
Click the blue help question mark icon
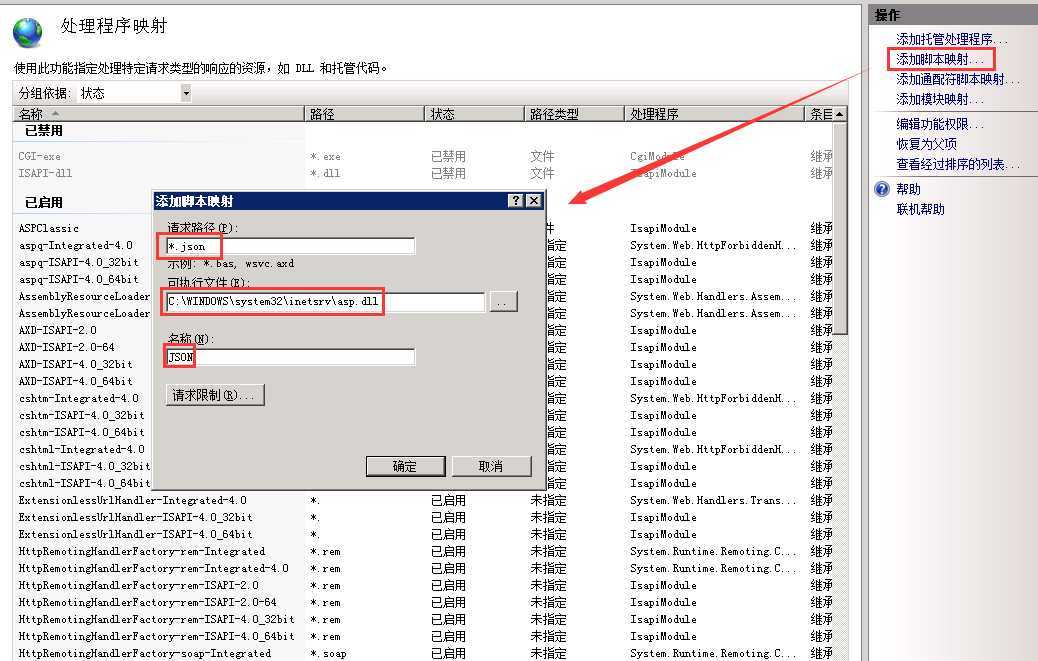click(882, 190)
